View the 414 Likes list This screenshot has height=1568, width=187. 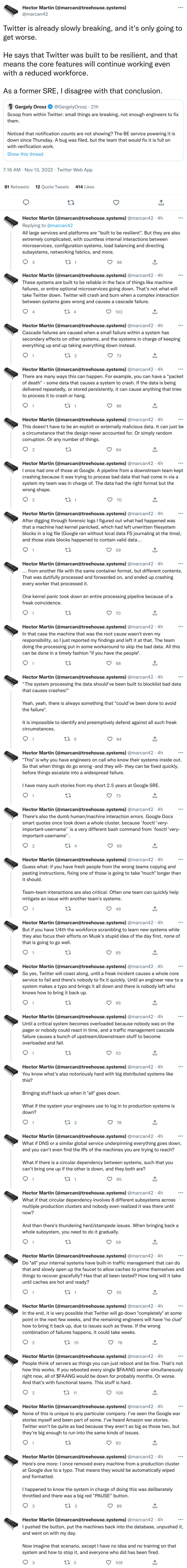click(x=84, y=187)
